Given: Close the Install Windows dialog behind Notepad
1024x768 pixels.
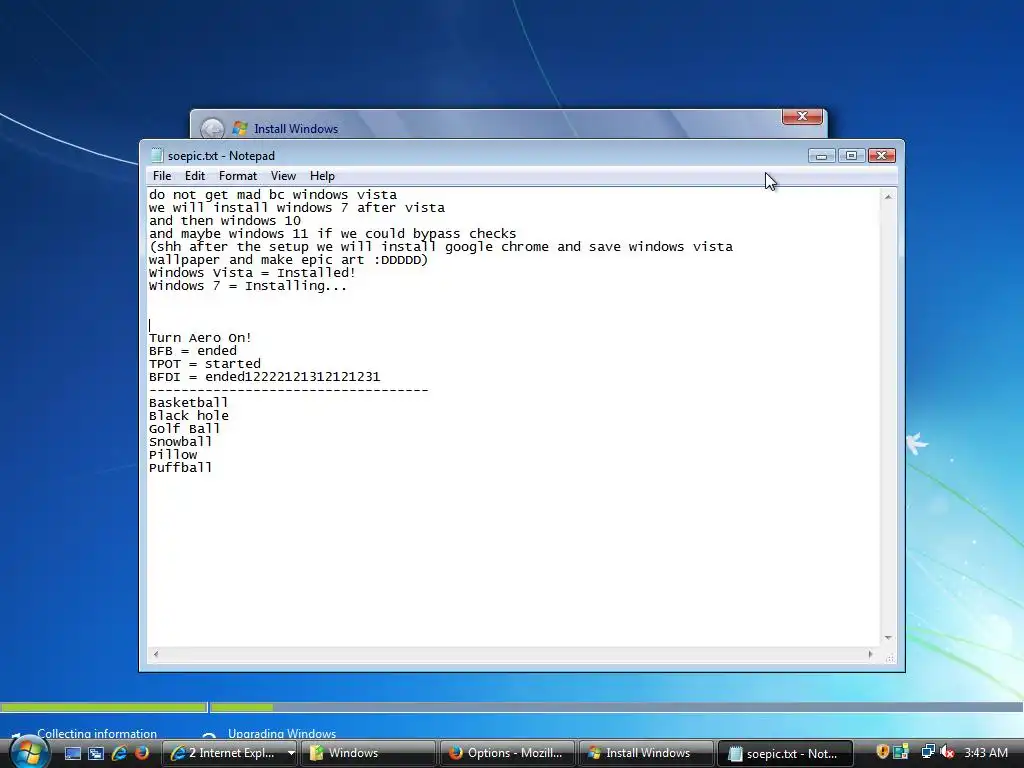Looking at the screenshot, I should point(802,116).
